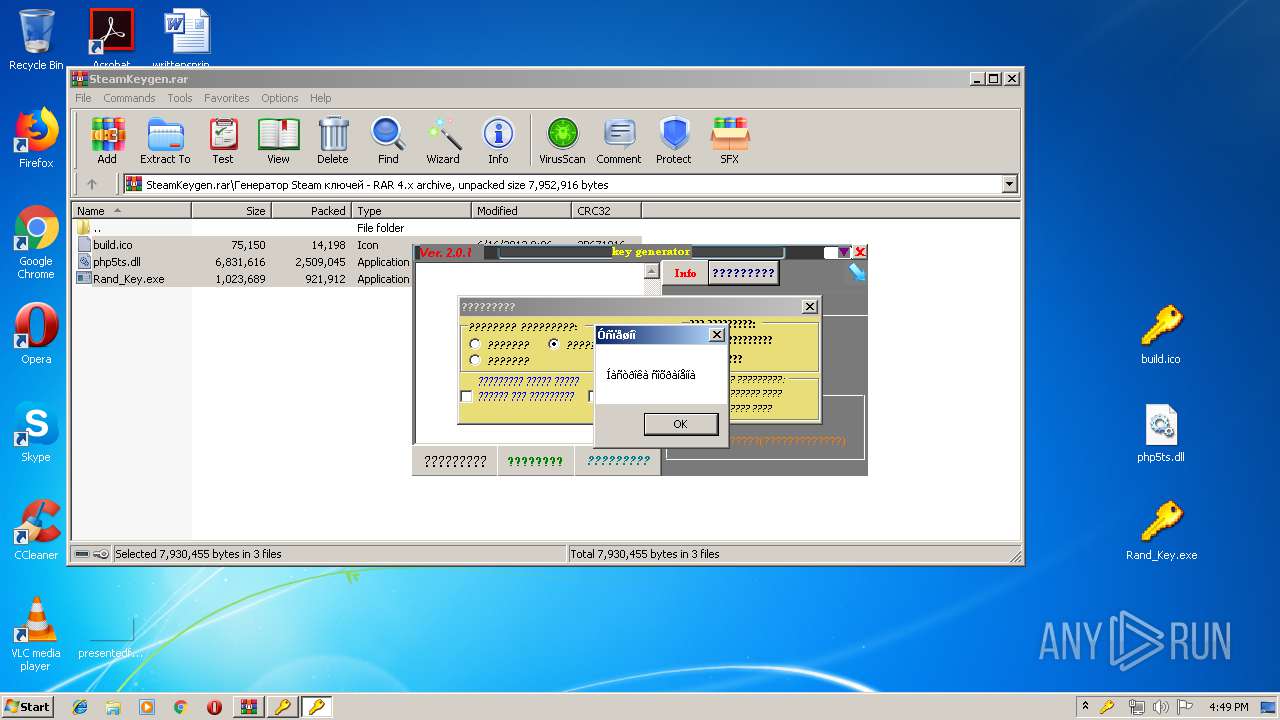Click the Protect shield icon

pyautogui.click(x=674, y=141)
